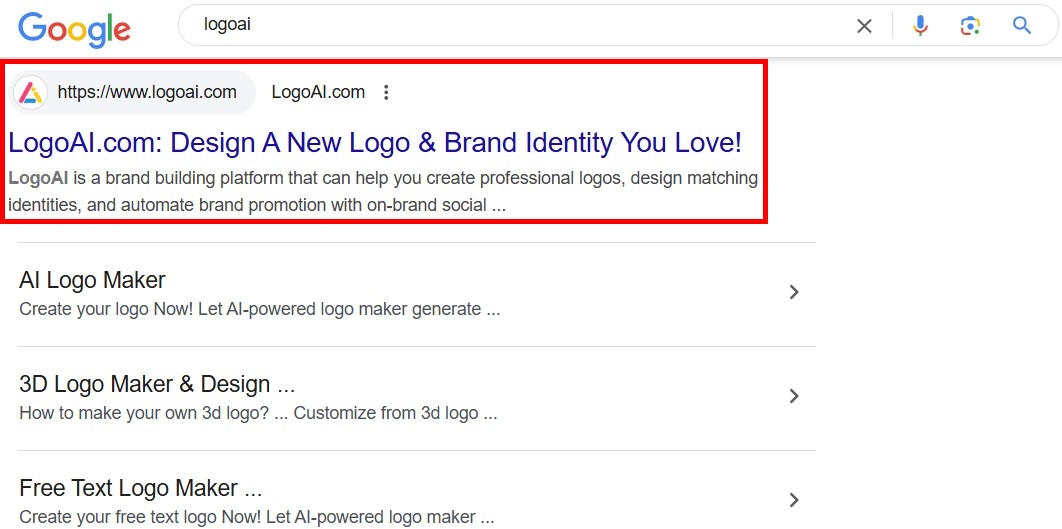Click the "Create your logo Now!" description

[x=259, y=309]
